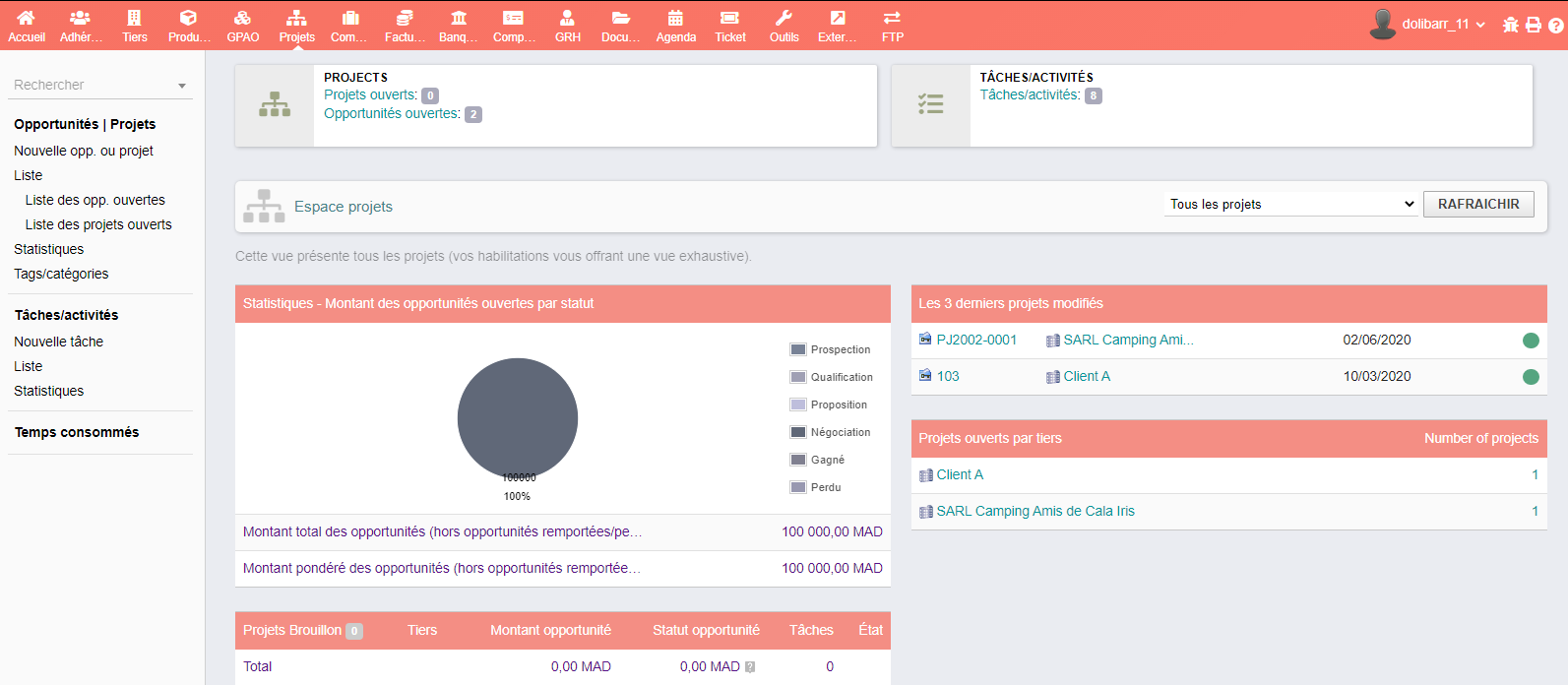Viewport: 1568px width, 685px height.
Task: Sort by Statut opportunité column
Action: 706,630
